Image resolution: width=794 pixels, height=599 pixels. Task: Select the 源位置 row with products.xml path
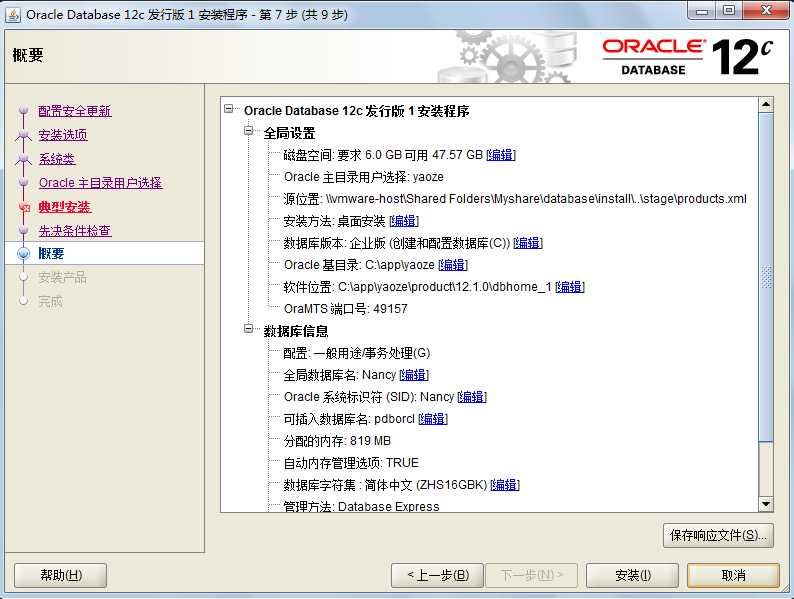tap(515, 199)
